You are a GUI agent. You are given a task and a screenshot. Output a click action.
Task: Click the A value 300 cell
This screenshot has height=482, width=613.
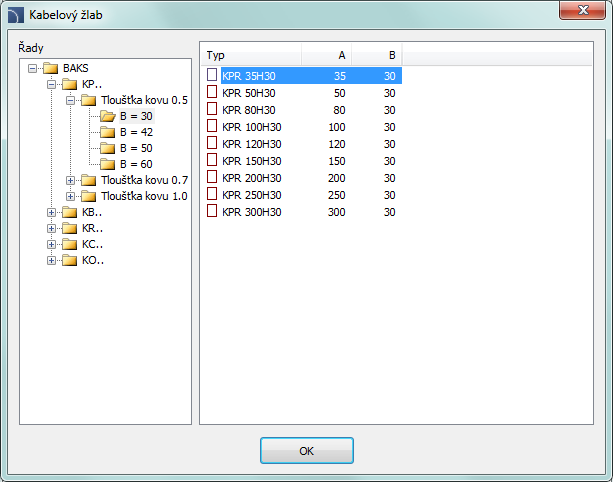[337, 212]
